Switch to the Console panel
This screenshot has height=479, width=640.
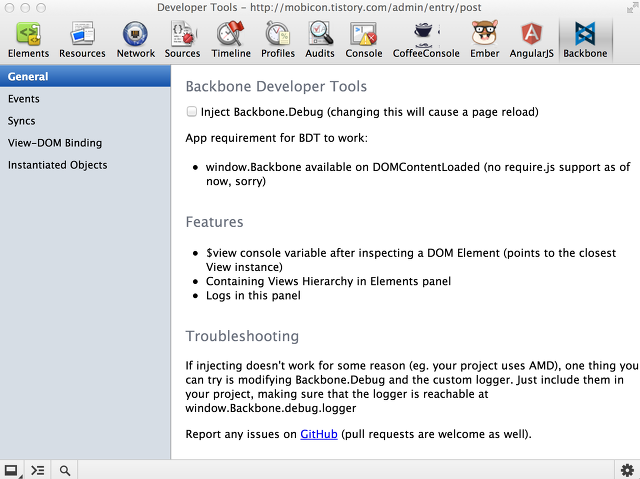point(364,40)
